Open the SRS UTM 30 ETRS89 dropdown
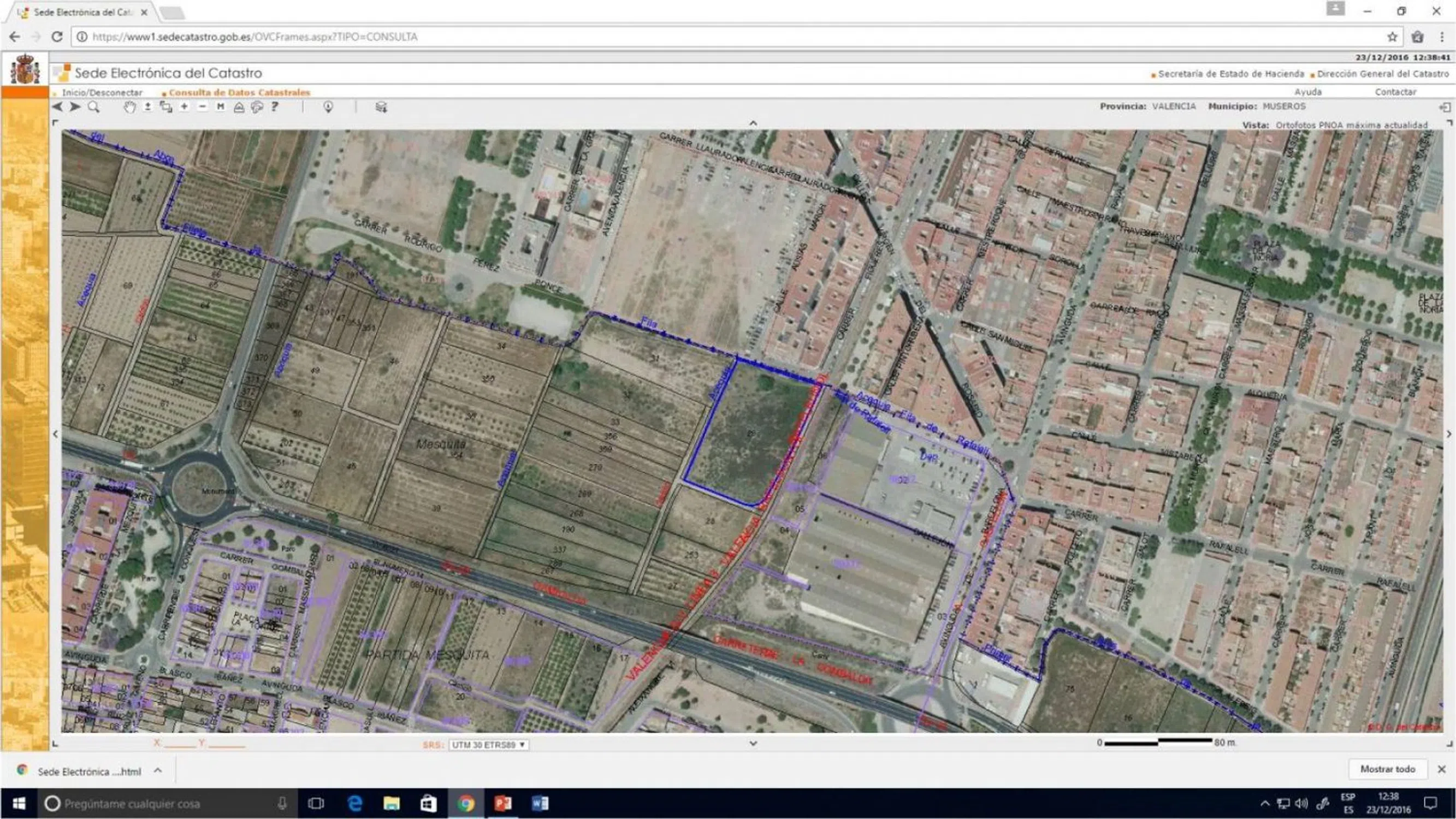1456x819 pixels. click(489, 744)
